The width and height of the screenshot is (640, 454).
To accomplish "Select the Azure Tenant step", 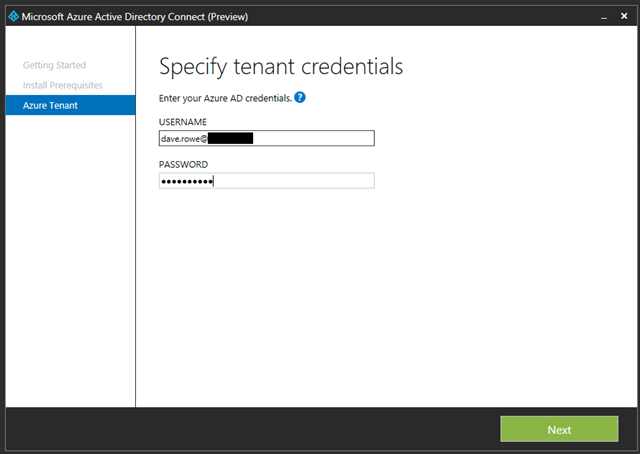I will coord(71,105).
